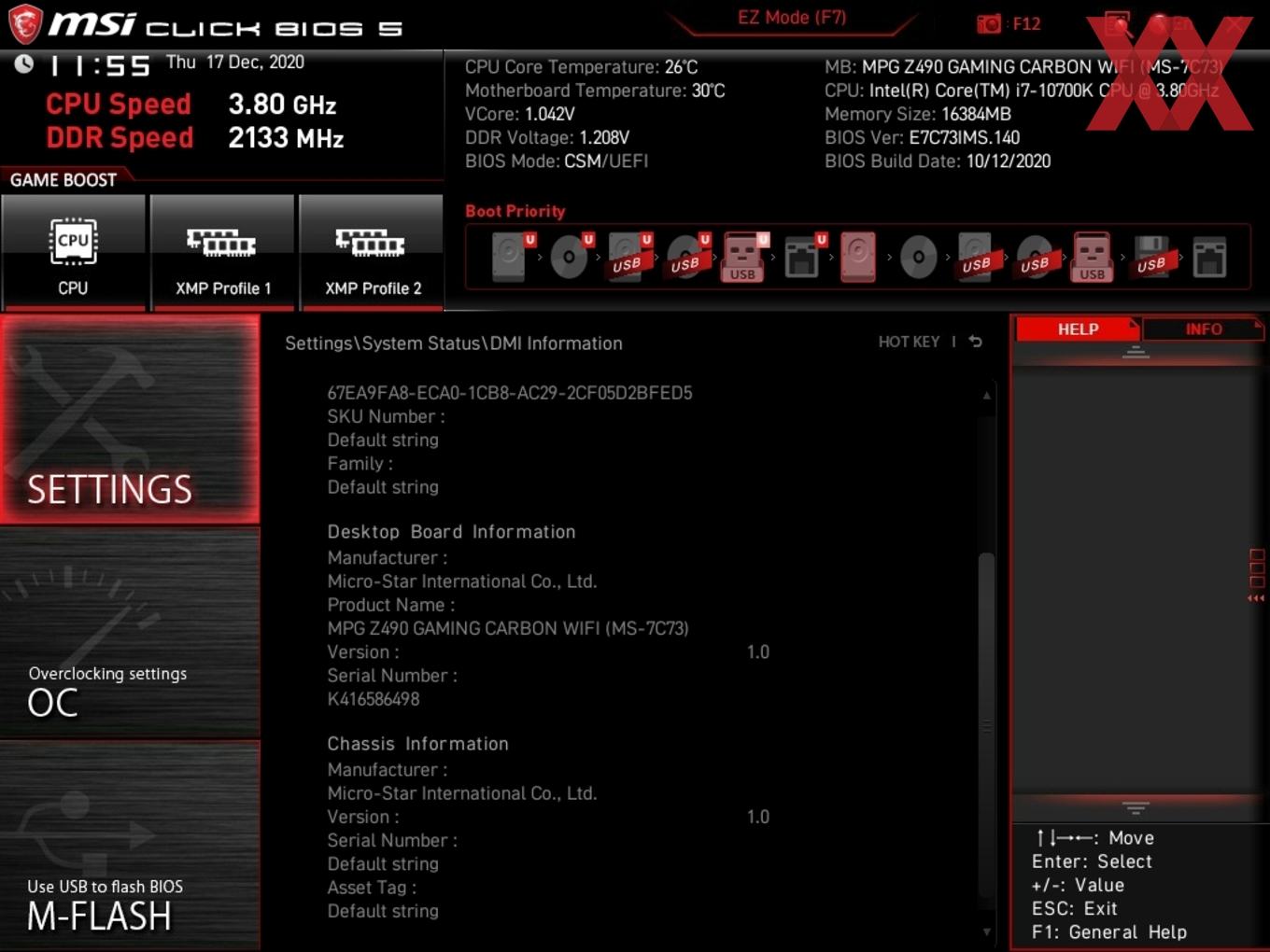Switch to the INFO tab
Image resolution: width=1270 pixels, height=952 pixels.
tap(1203, 329)
